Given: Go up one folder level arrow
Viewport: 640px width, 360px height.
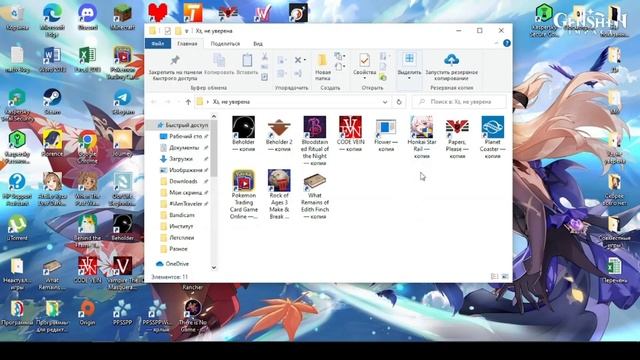Looking at the screenshot, I should click(188, 102).
